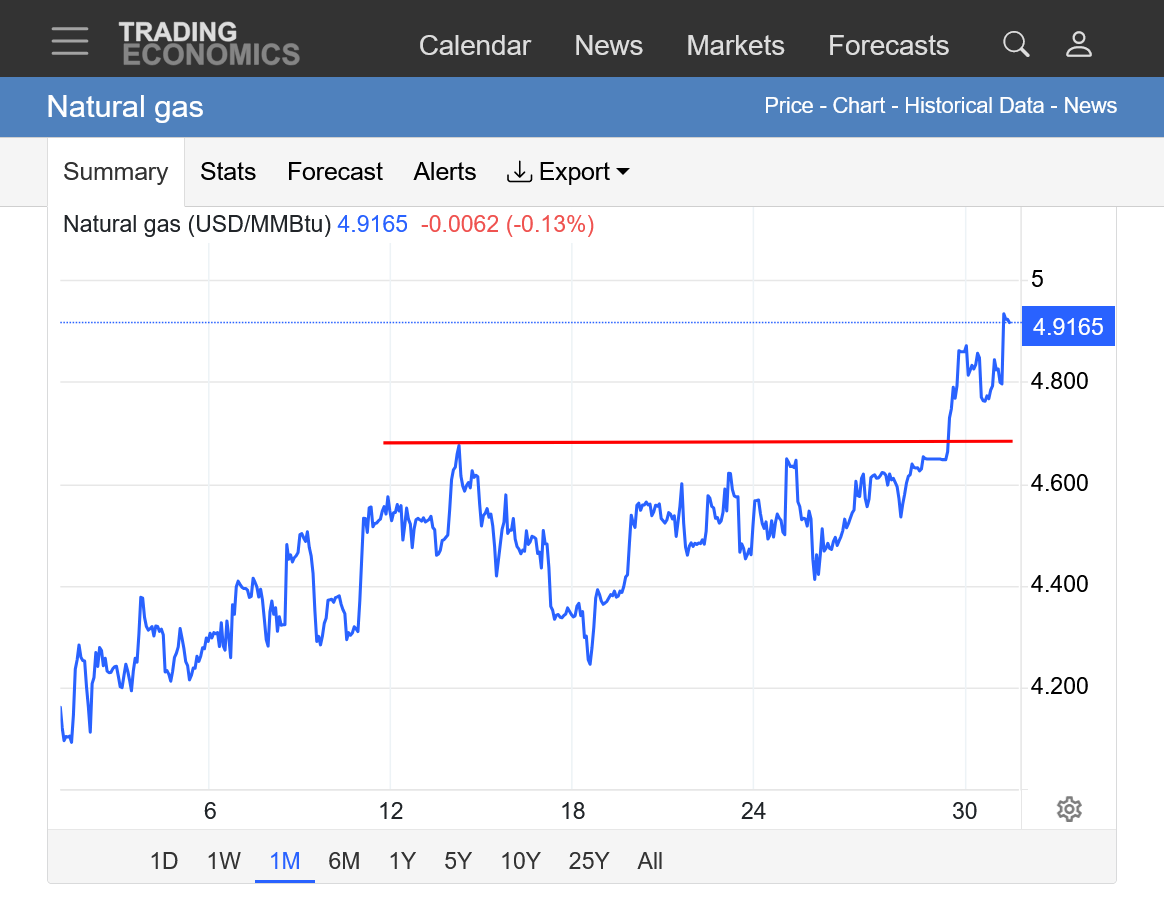Viewport: 1164px width, 901px height.
Task: Switch to the Stats tab
Action: (x=228, y=172)
